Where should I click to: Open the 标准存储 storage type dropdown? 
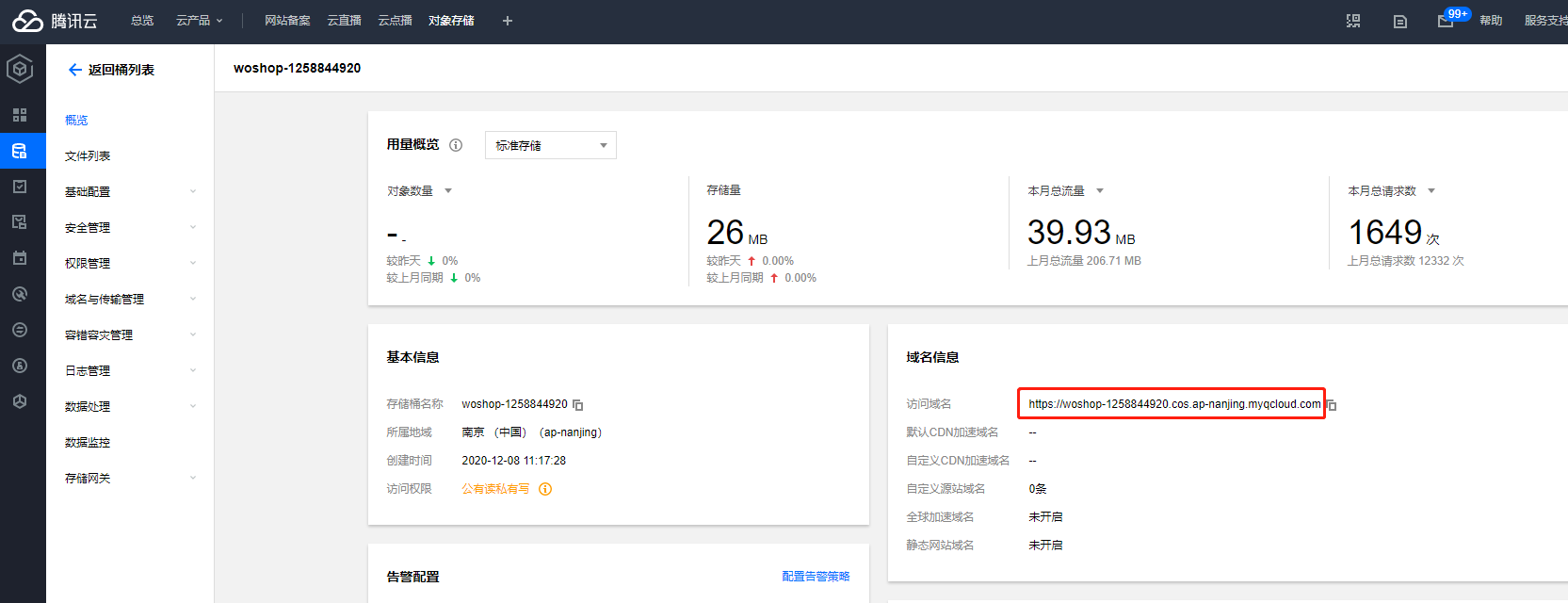pos(551,145)
